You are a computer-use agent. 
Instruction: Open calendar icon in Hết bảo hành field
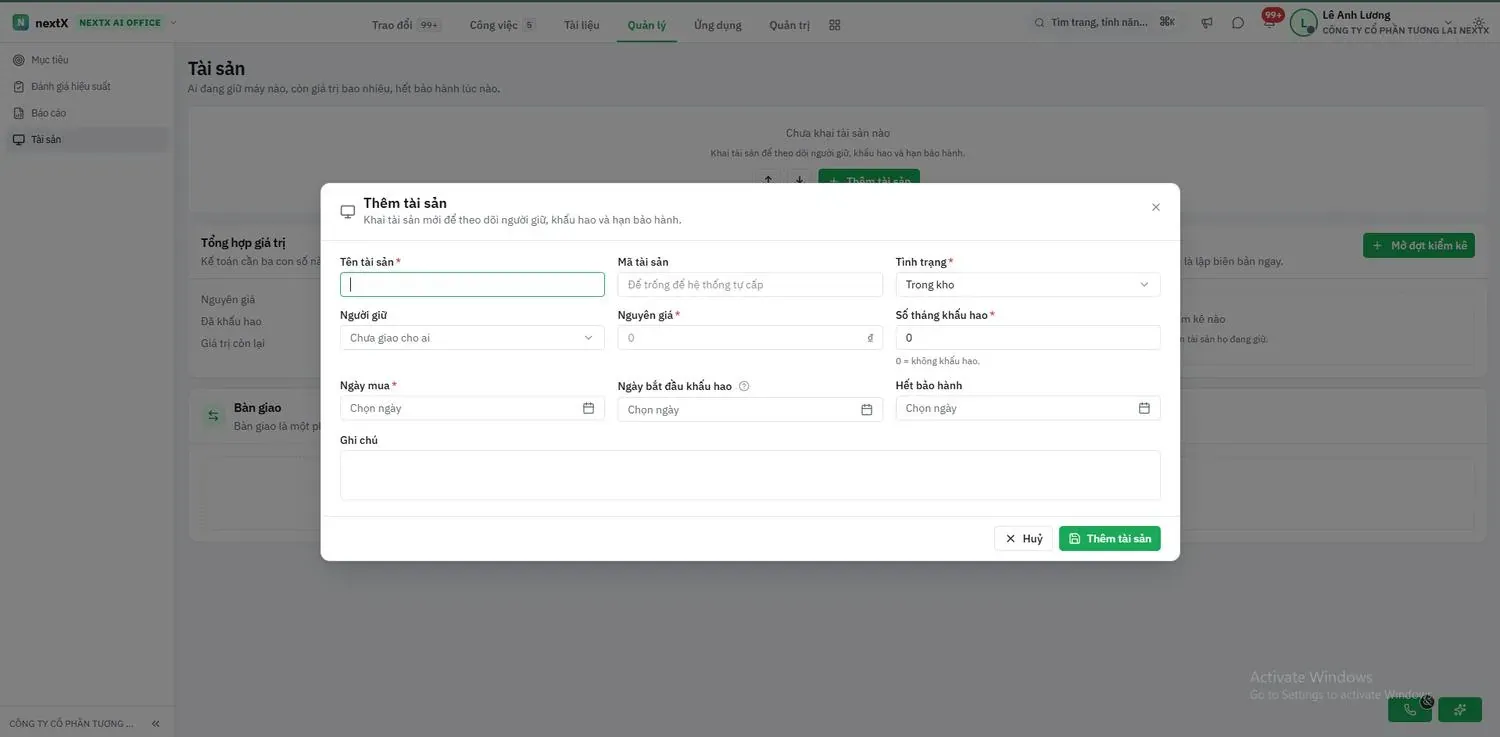[1144, 408]
